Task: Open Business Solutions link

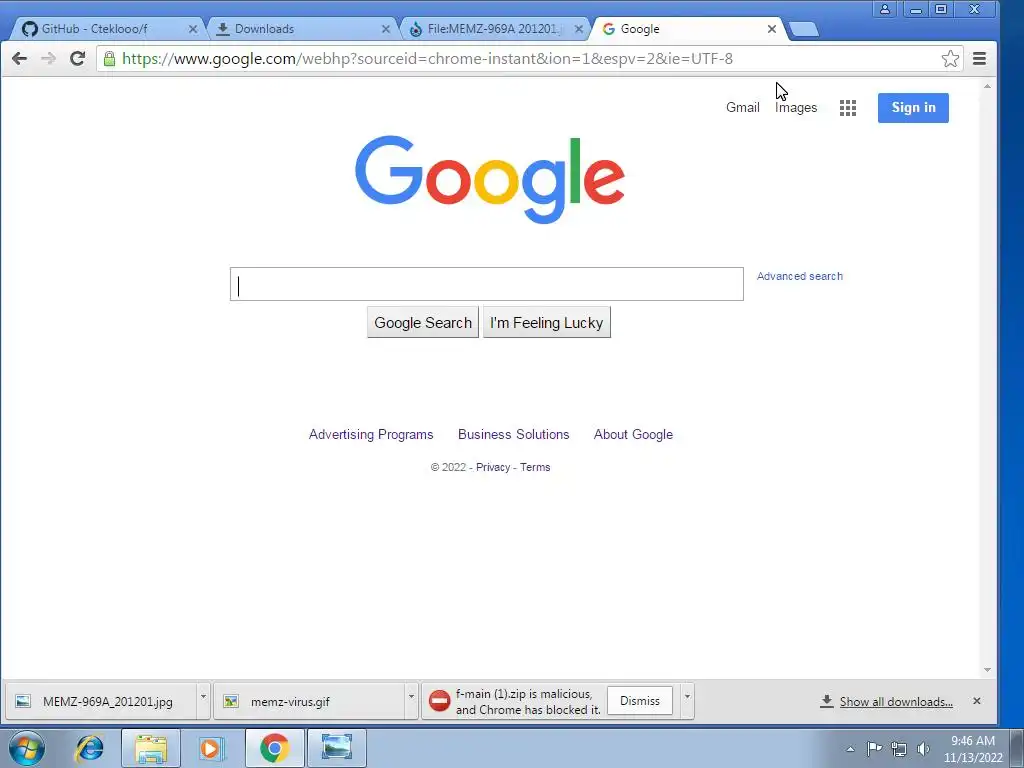Action: (513, 434)
